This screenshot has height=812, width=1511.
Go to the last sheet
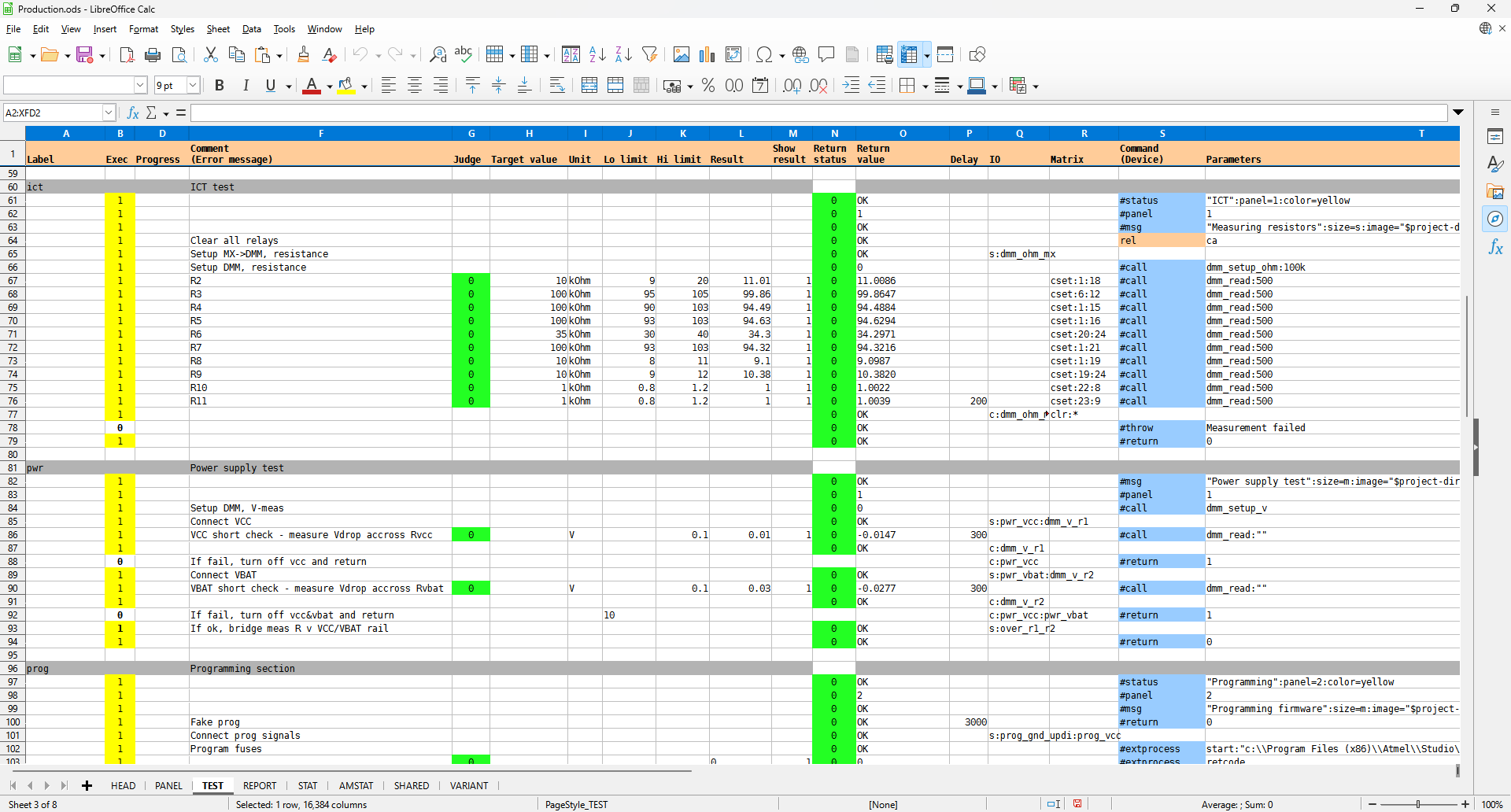tap(65, 785)
